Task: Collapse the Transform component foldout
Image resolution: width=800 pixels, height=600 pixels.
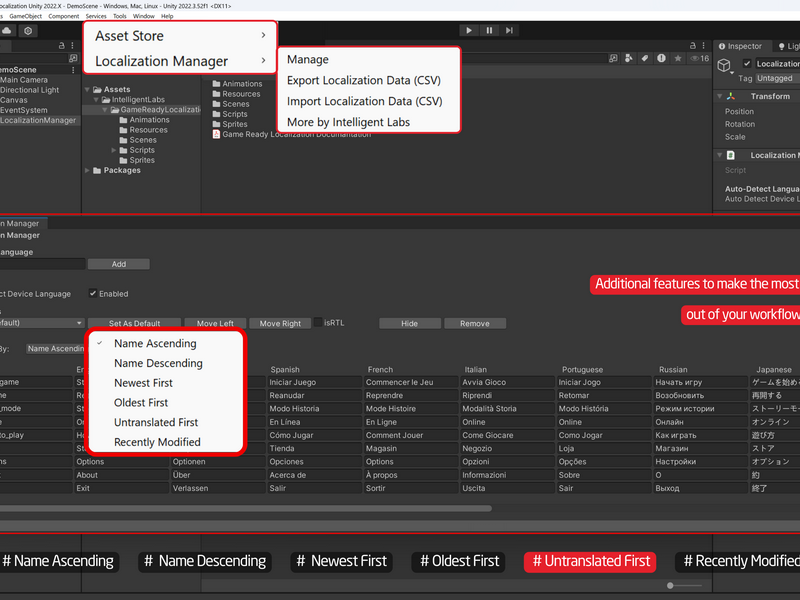Action: pyautogui.click(x=720, y=96)
